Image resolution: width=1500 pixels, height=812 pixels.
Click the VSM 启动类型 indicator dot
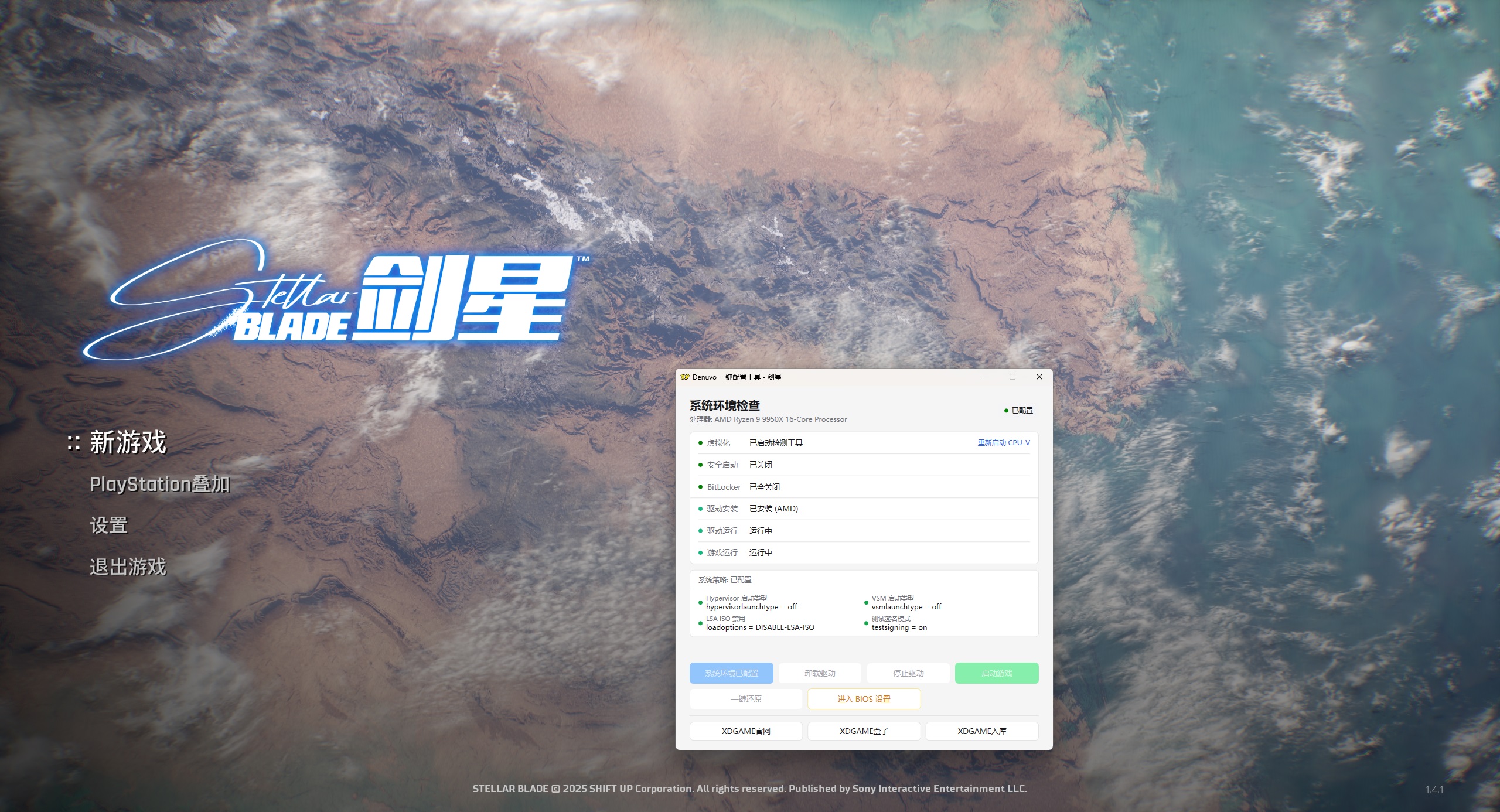866,602
